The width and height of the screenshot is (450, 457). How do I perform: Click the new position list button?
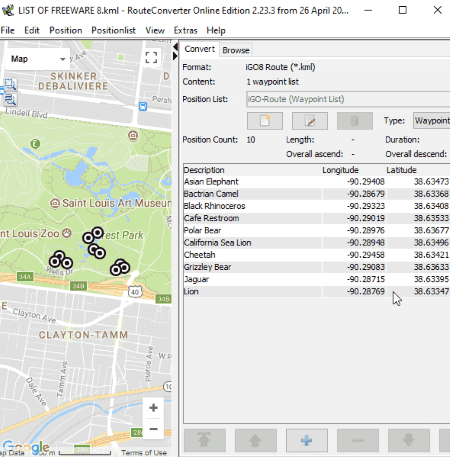click(265, 121)
